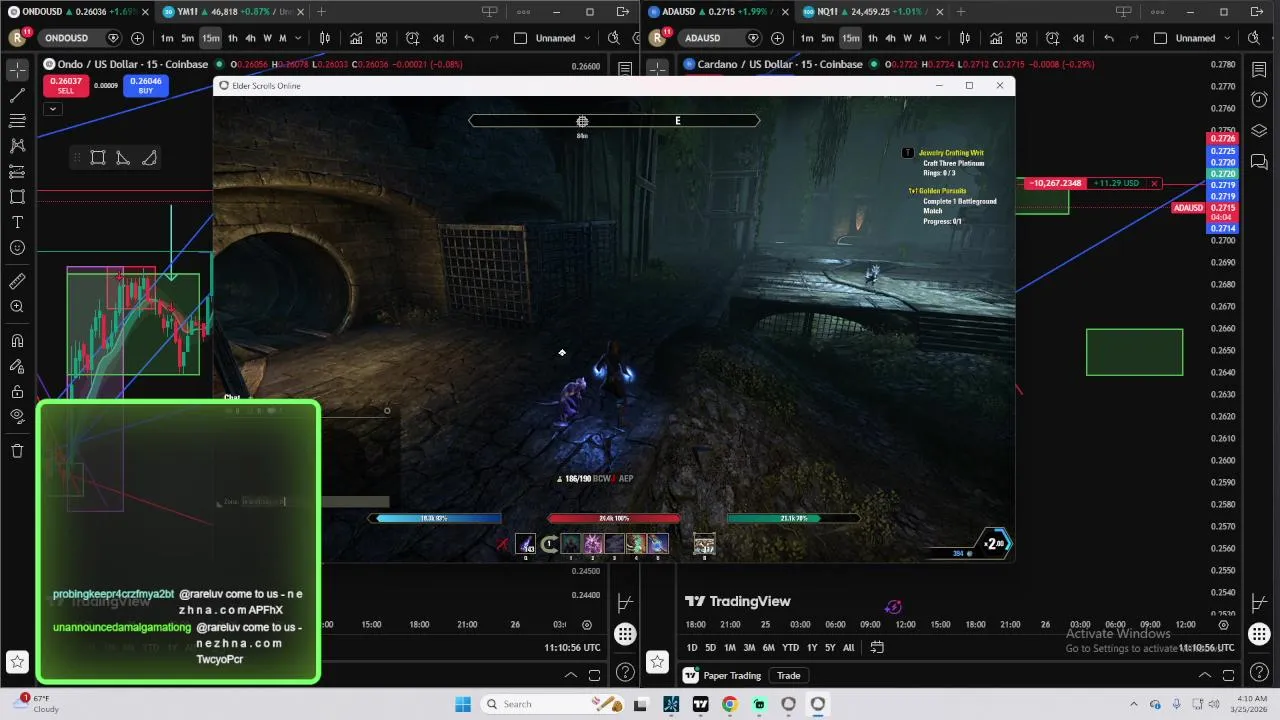
Task: Open indicator templates in ADAUSD toolbar
Action: [1021, 38]
